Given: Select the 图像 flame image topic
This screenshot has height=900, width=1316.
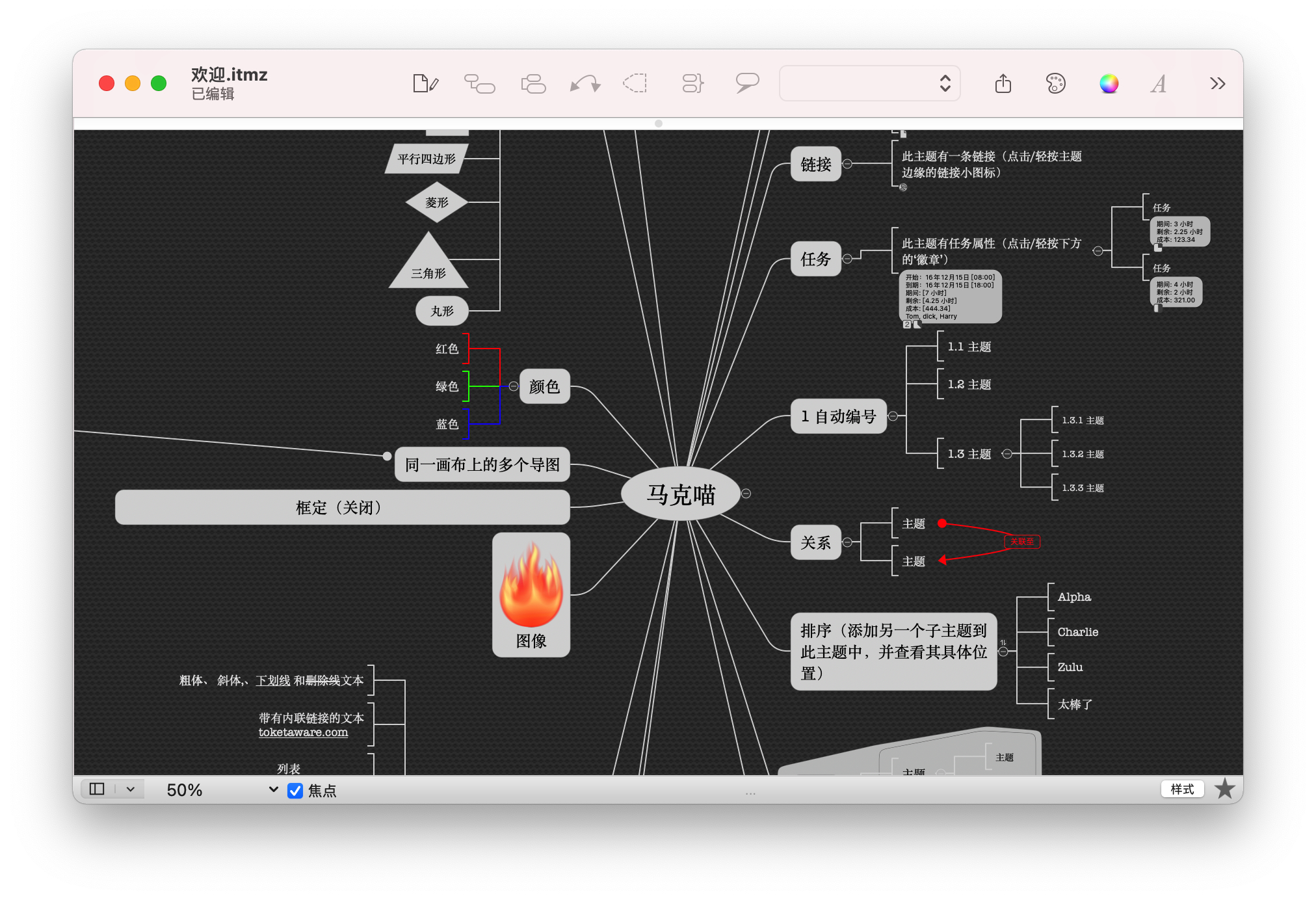Looking at the screenshot, I should 531,594.
